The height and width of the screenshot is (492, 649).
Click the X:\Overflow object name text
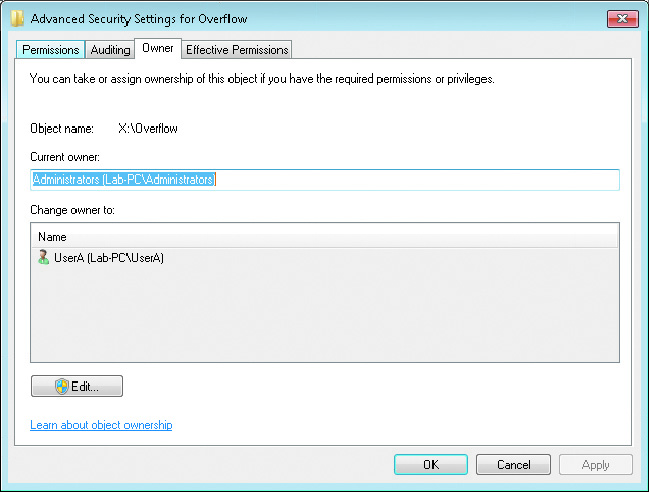pyautogui.click(x=148, y=129)
